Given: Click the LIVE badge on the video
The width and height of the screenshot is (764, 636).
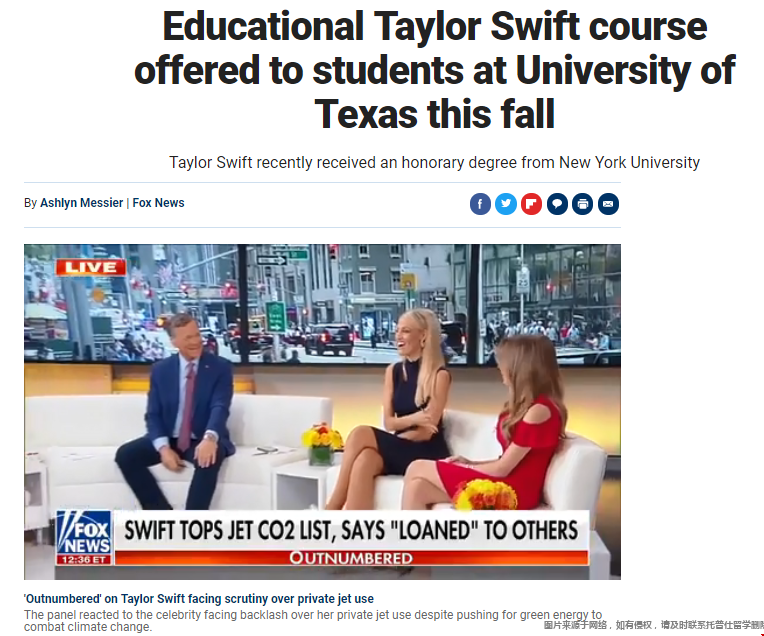Looking at the screenshot, I should (91, 267).
